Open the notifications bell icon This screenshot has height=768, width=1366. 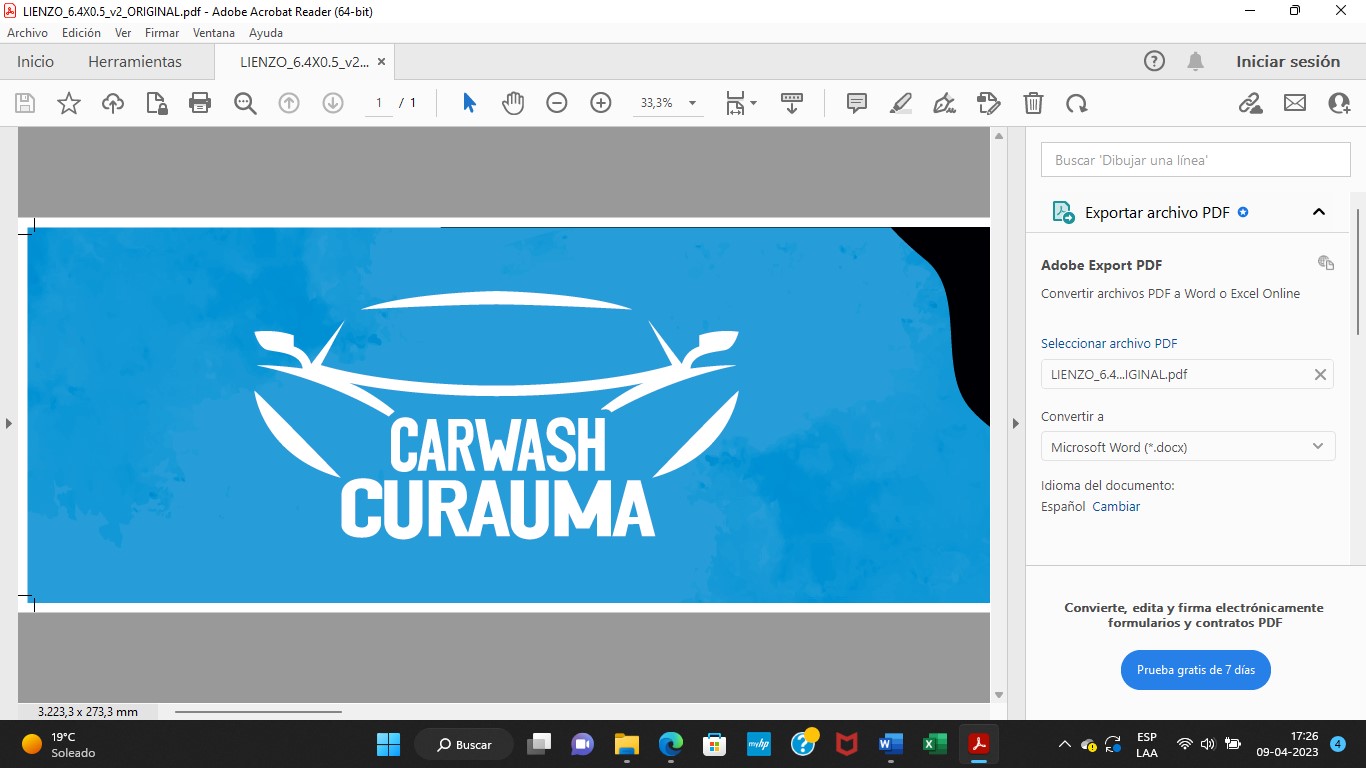point(1195,61)
